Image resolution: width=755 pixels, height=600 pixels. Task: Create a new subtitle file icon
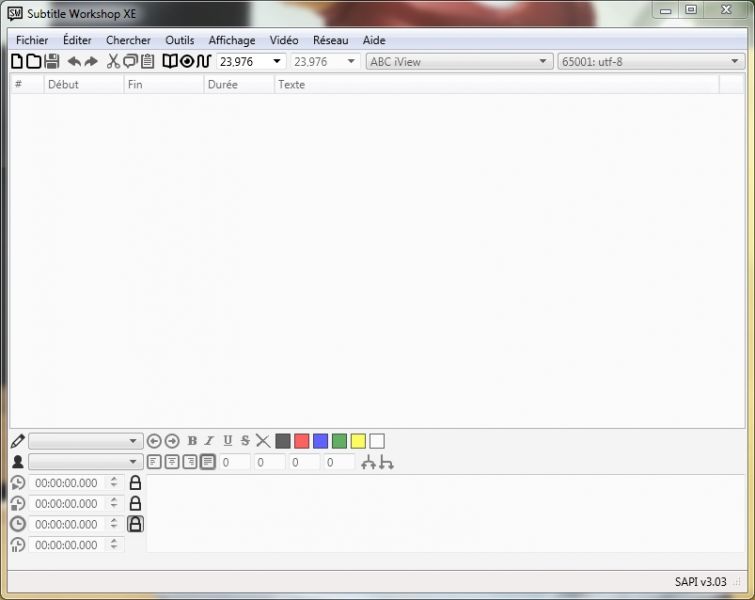pyautogui.click(x=17, y=62)
